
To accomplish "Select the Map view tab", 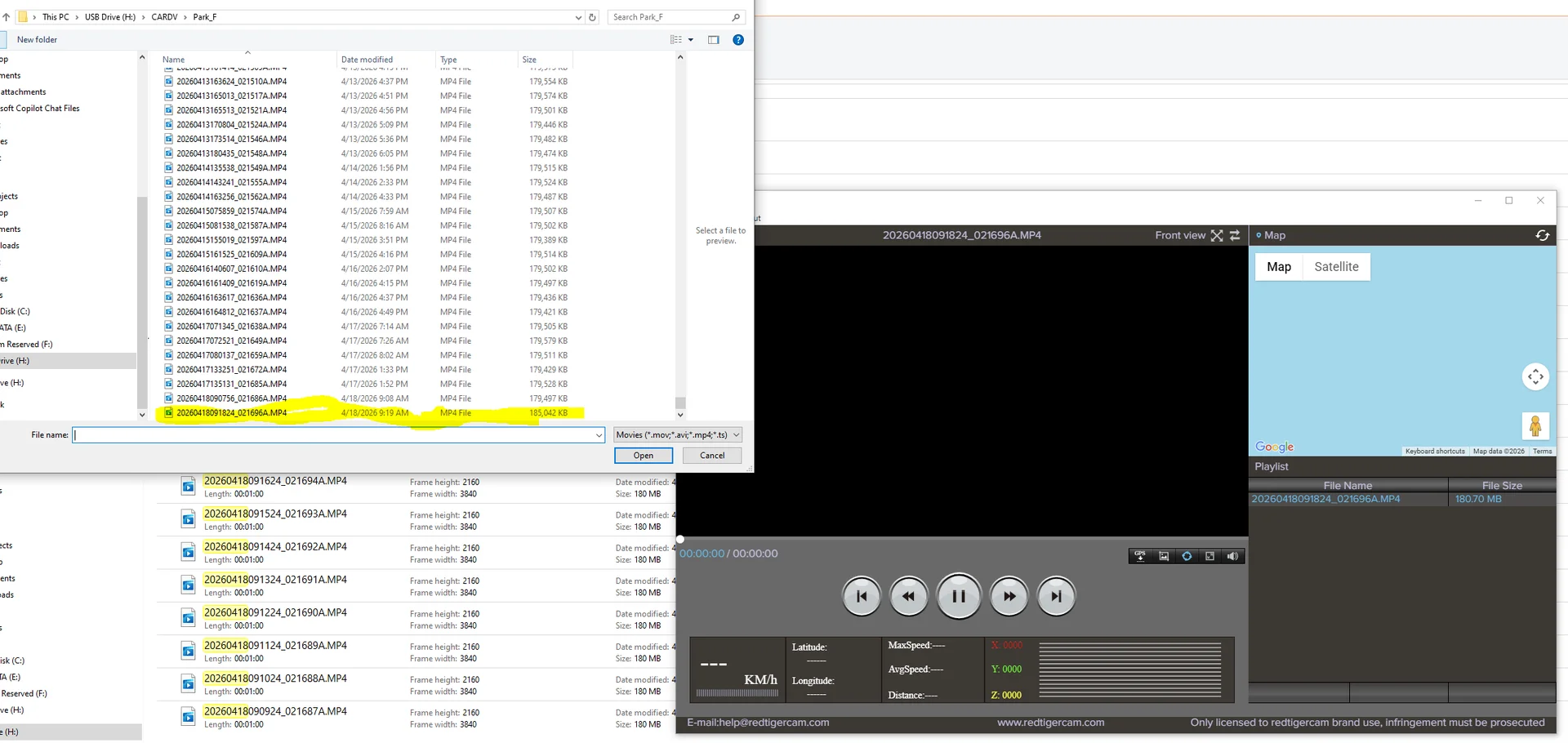I will click(x=1278, y=267).
